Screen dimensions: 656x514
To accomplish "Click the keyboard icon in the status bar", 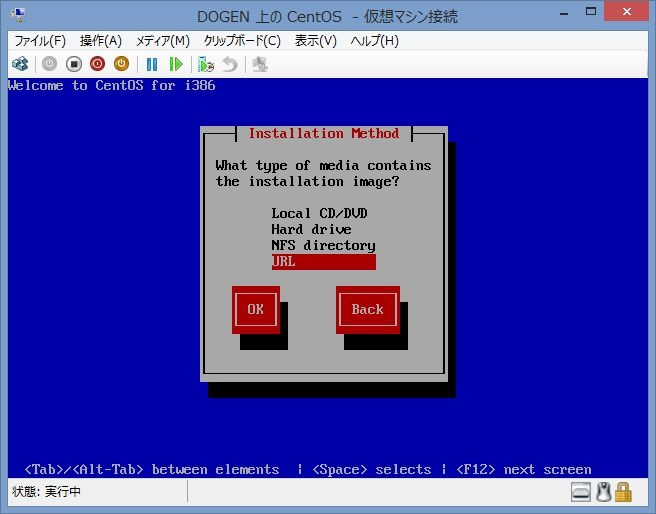I will (x=582, y=492).
